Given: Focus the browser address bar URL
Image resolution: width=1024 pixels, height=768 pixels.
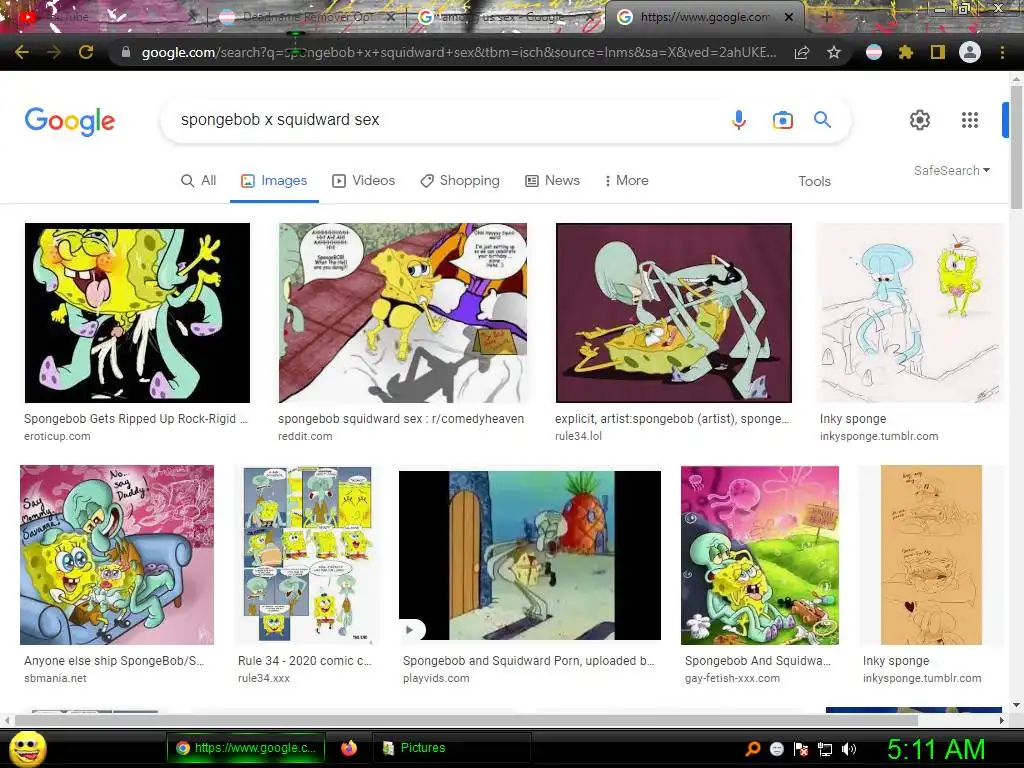Looking at the screenshot, I should coord(459,52).
